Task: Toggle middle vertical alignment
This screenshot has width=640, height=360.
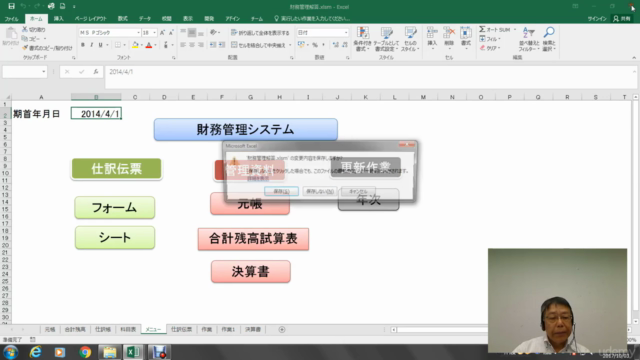Action: 191,33
